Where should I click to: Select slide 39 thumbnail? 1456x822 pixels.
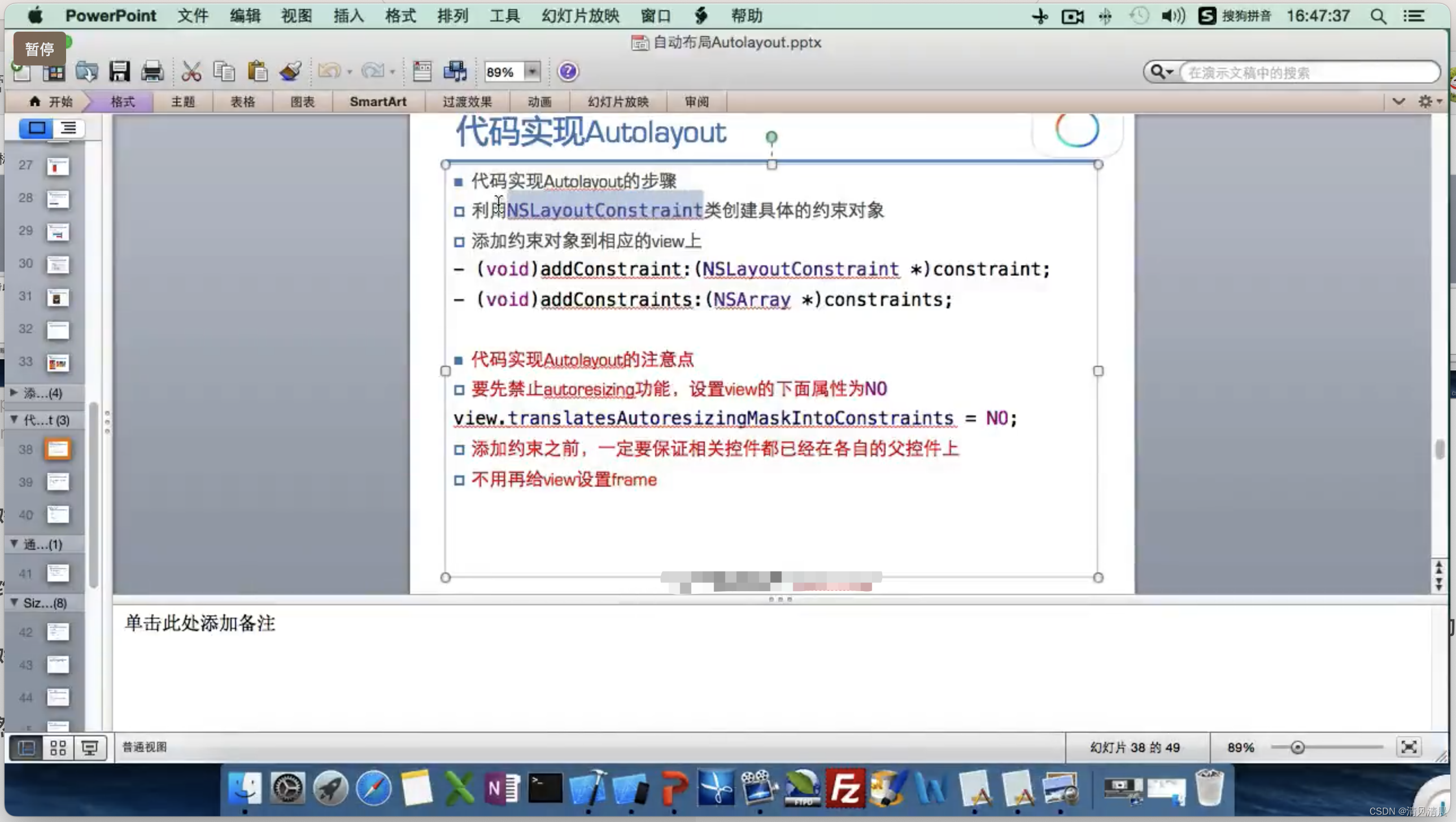pyautogui.click(x=58, y=482)
